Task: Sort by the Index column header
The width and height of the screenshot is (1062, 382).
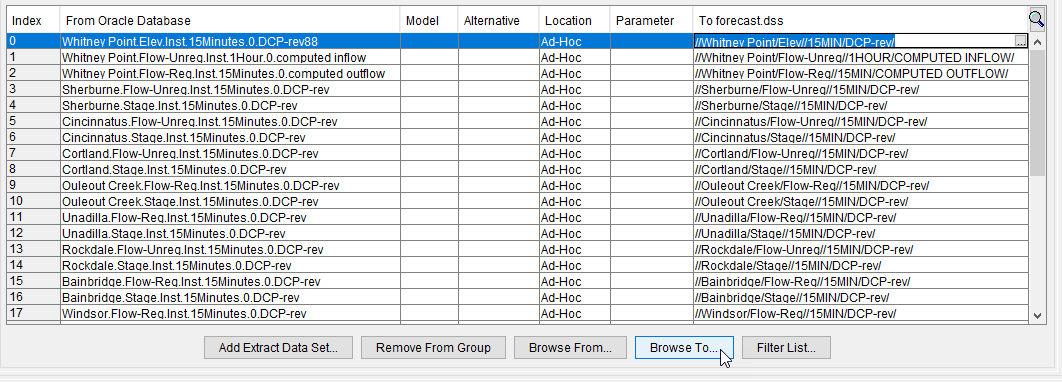Action: click(x=33, y=21)
